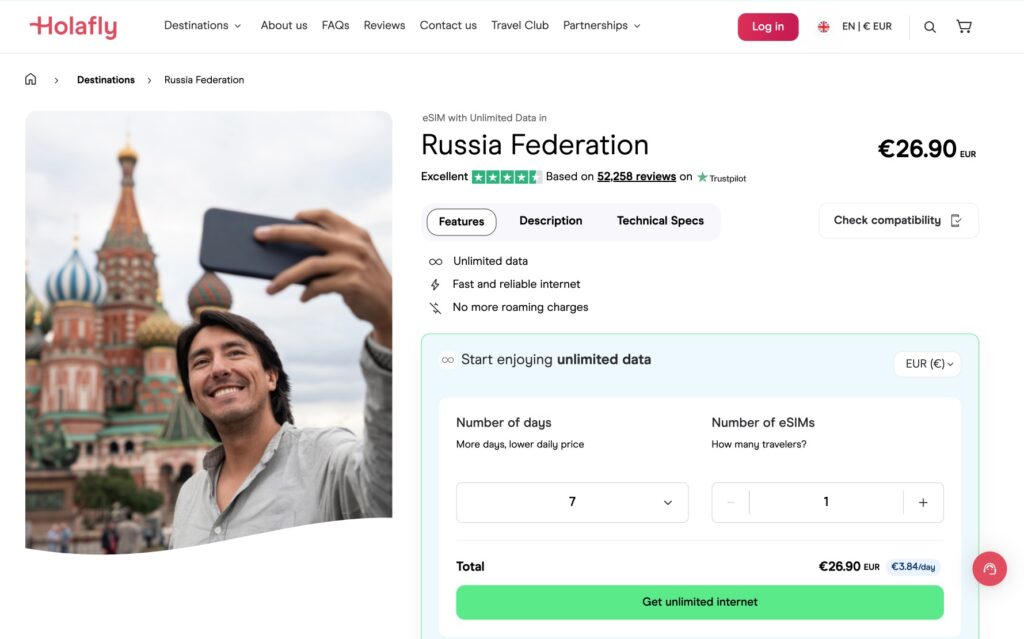Click the Log in button
Viewport: 1024px width, 639px height.
[767, 26]
